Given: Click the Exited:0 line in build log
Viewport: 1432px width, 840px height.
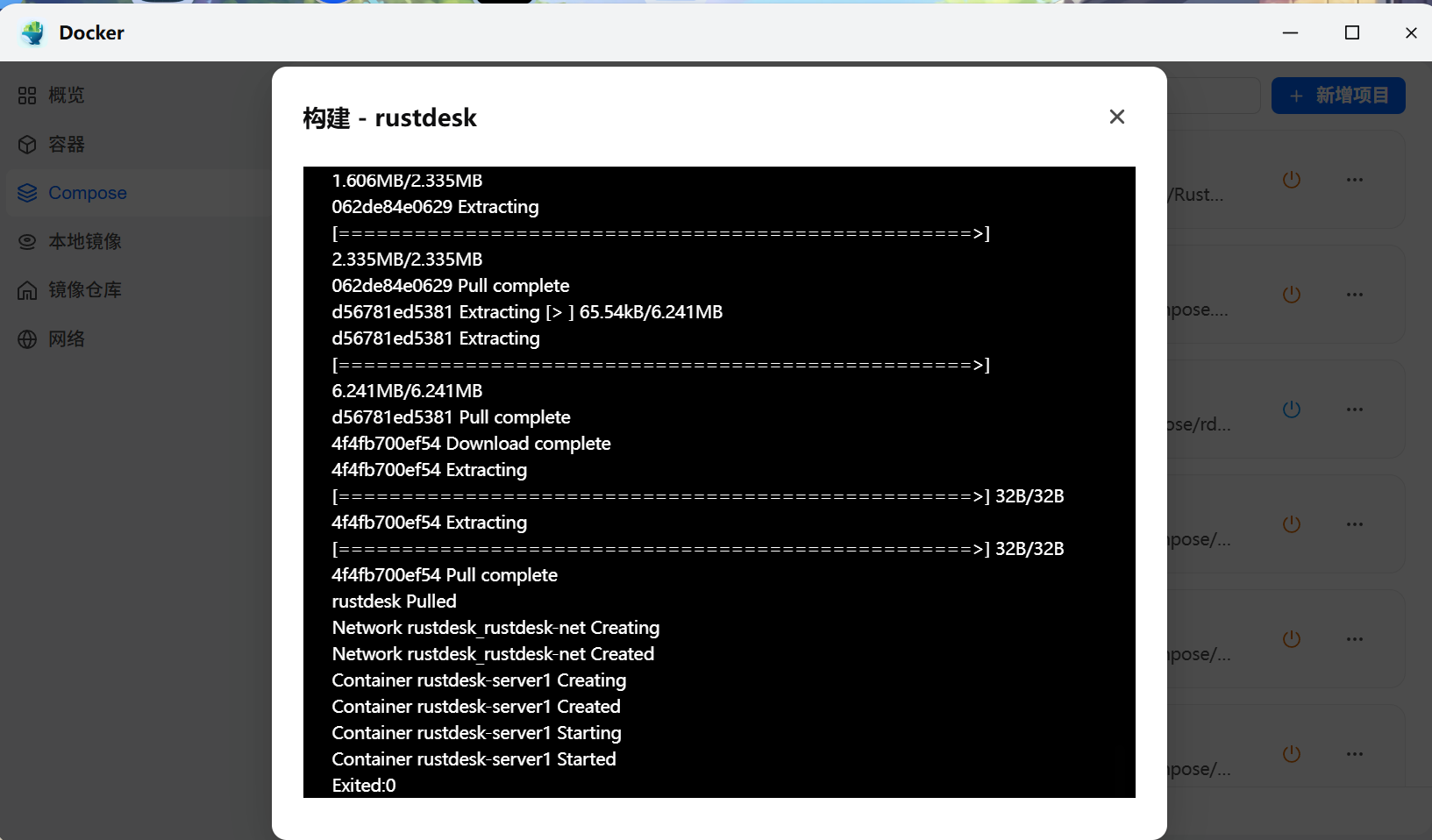Looking at the screenshot, I should point(364,786).
